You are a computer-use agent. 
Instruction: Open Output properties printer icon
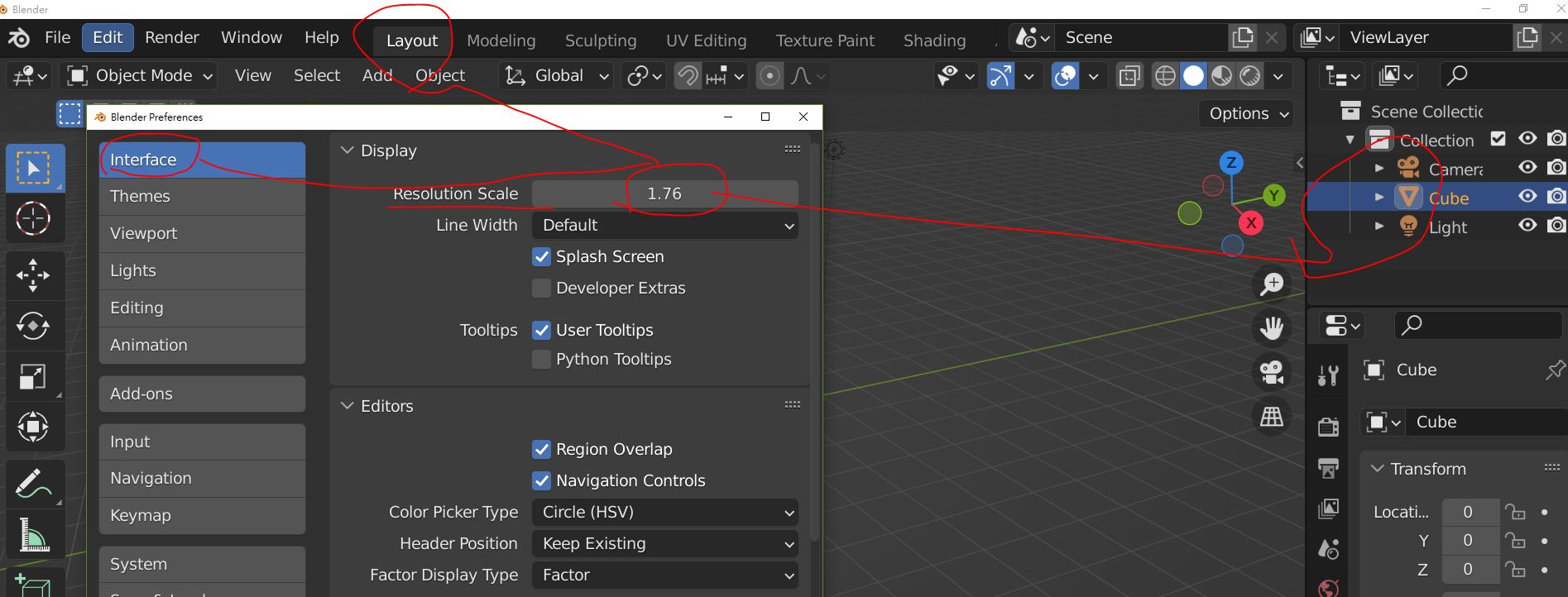coord(1328,468)
